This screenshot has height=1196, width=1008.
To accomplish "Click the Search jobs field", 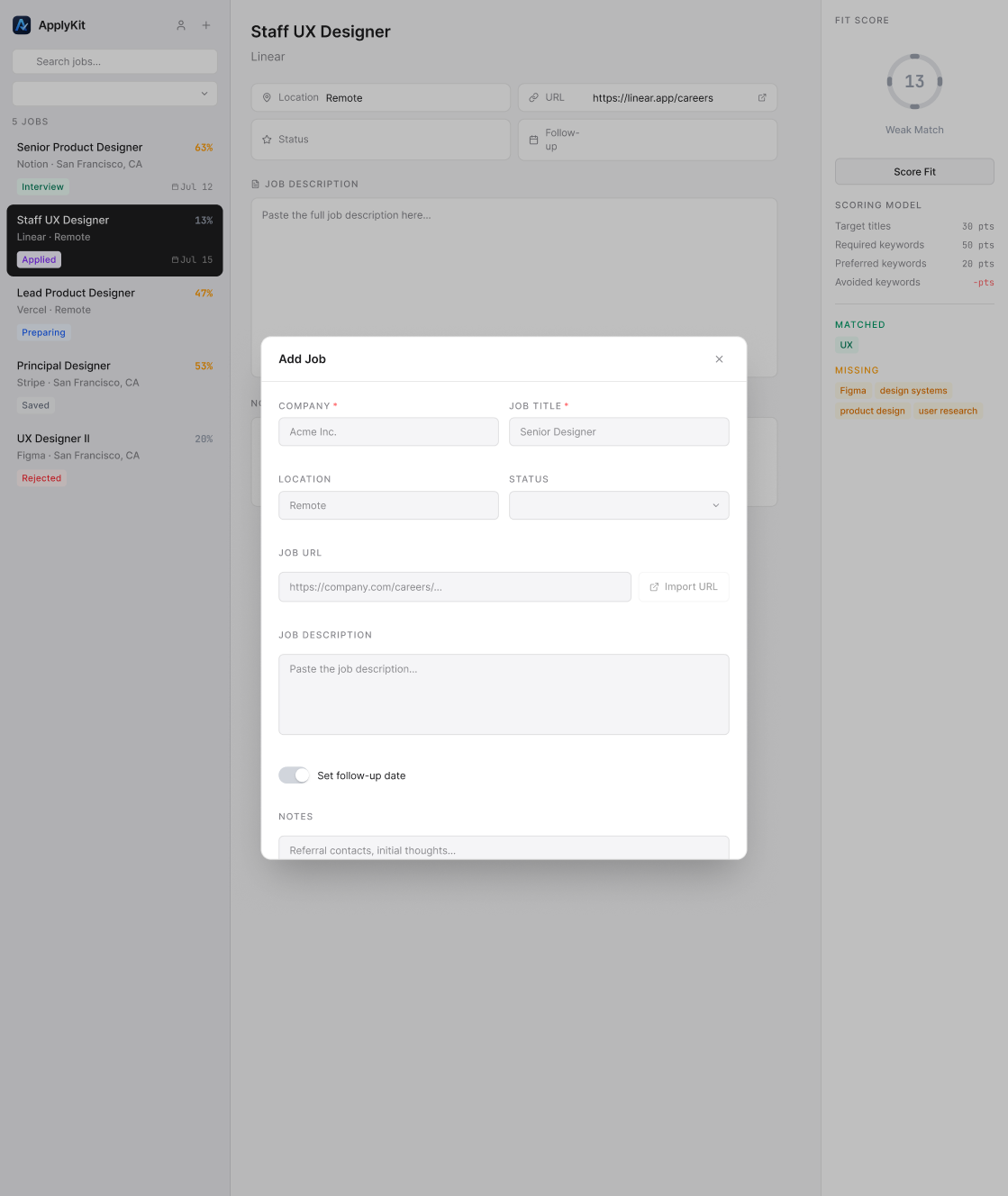I will click(x=114, y=61).
